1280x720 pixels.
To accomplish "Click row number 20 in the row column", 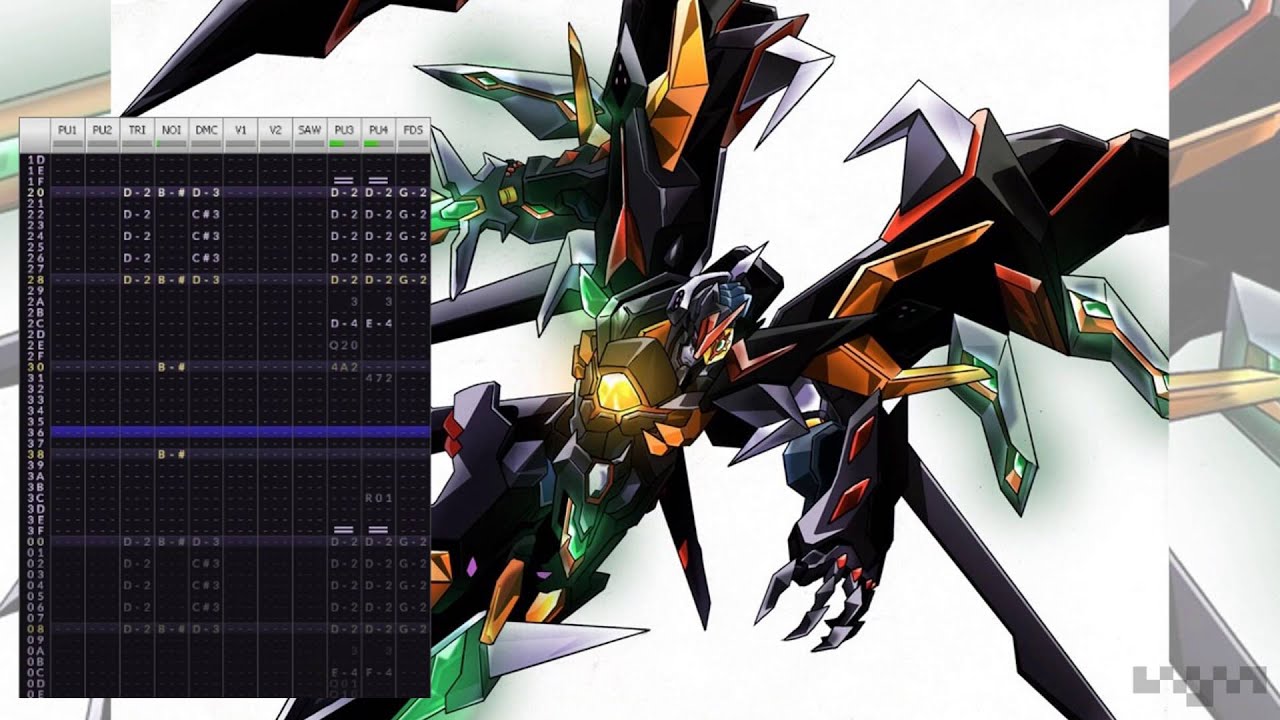I will click(x=36, y=192).
